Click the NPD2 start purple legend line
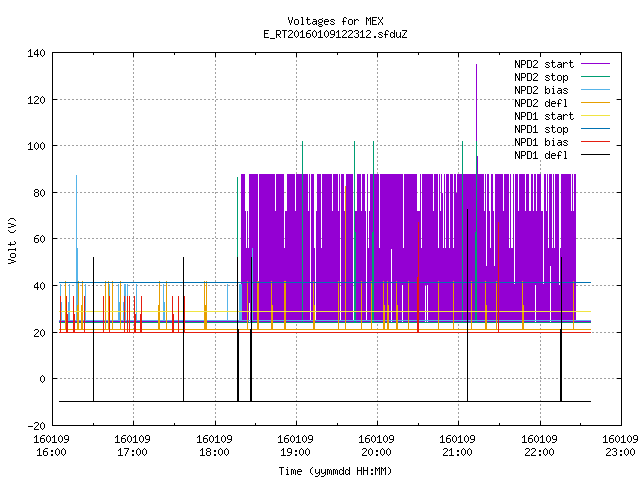The height and width of the screenshot is (480, 640). coord(595,64)
